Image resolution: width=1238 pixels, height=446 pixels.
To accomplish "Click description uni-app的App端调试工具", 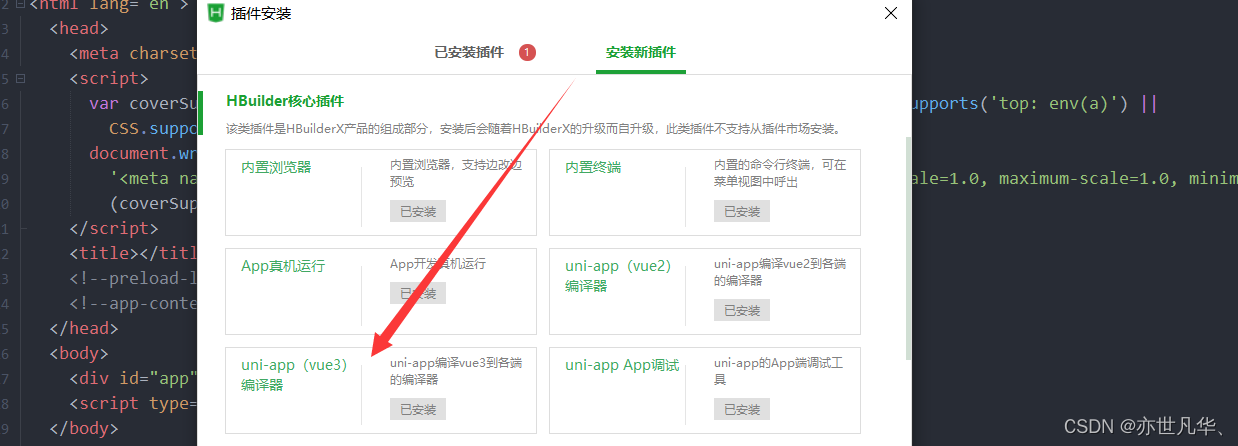I will (x=778, y=371).
